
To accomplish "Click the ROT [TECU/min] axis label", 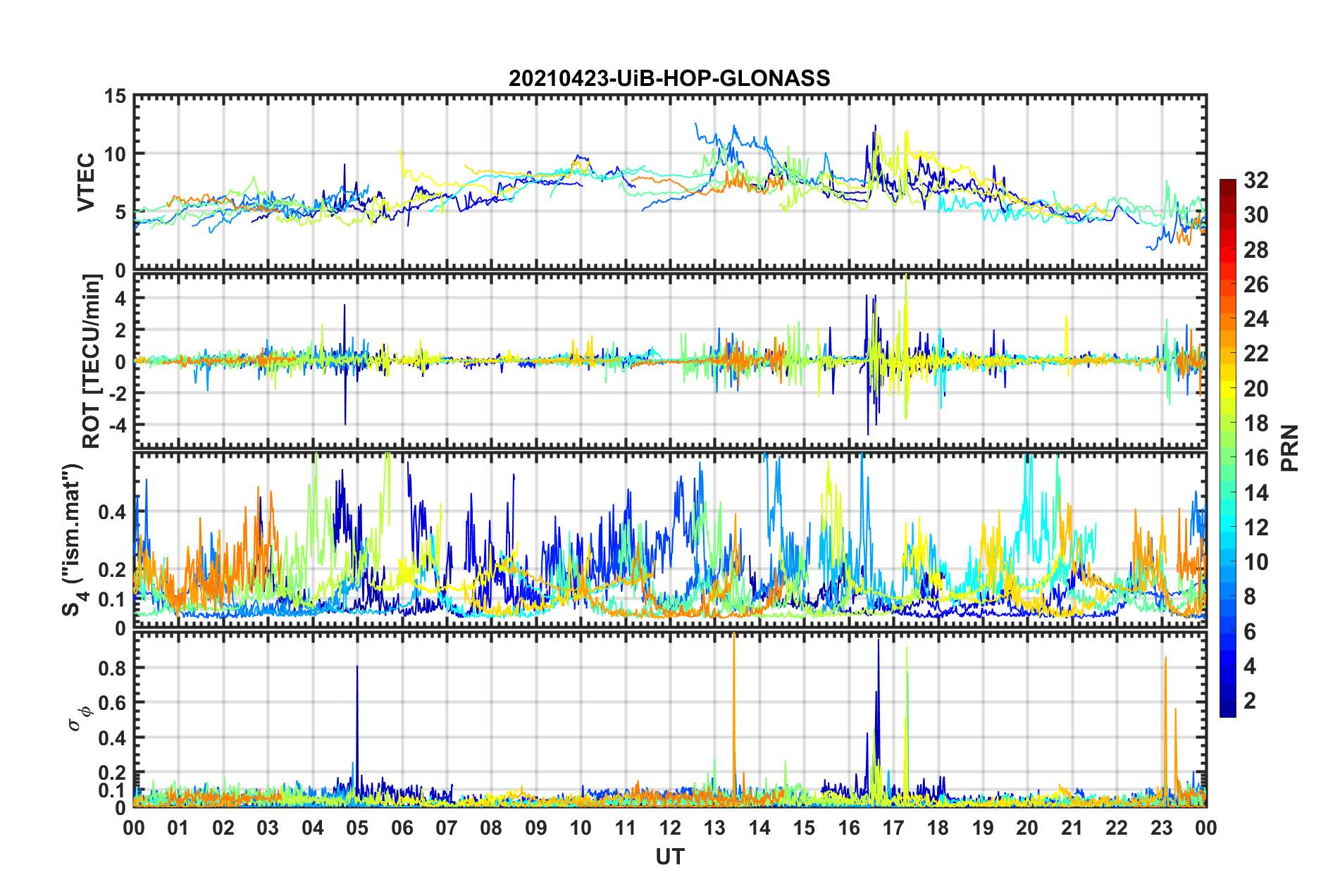I will (92, 361).
